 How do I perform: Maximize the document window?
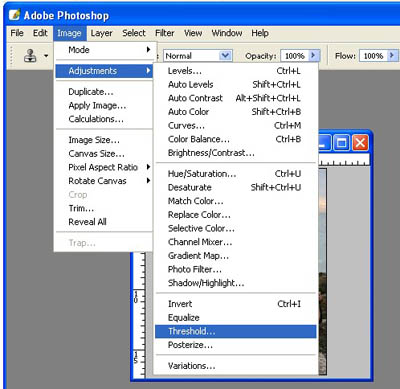[342, 143]
